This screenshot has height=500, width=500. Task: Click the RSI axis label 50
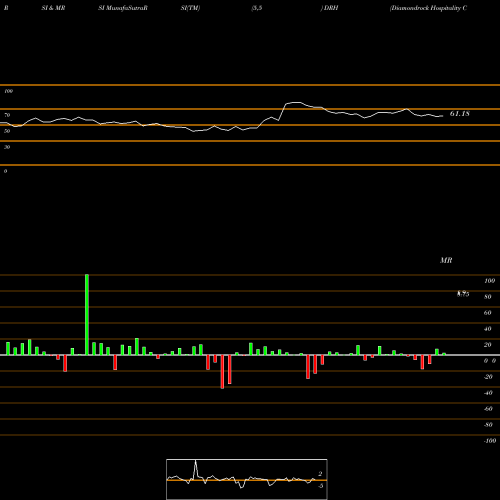(7, 131)
